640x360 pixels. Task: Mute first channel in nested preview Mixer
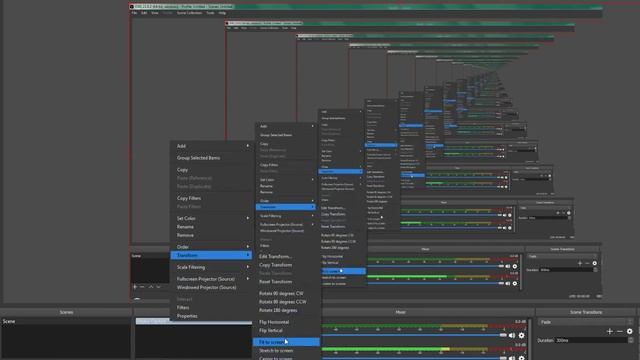click(508, 266)
